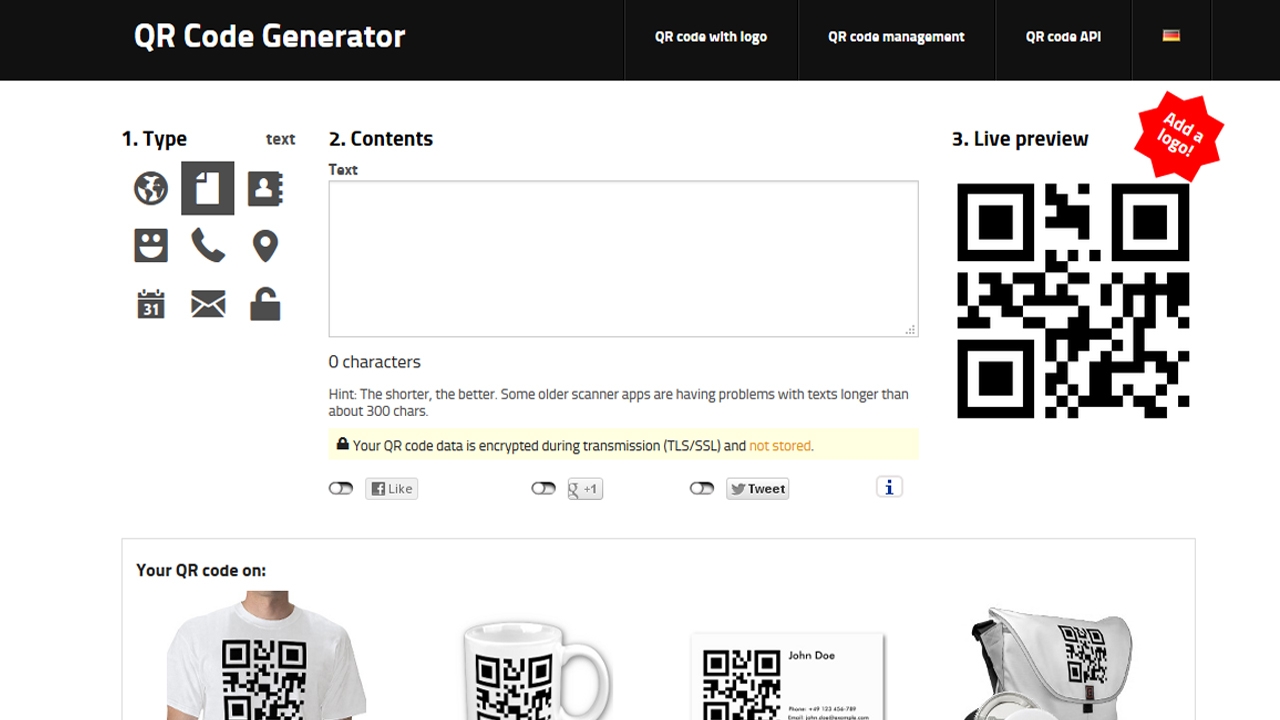1280x720 pixels.
Task: Enable the Tweet toggle
Action: 702,488
